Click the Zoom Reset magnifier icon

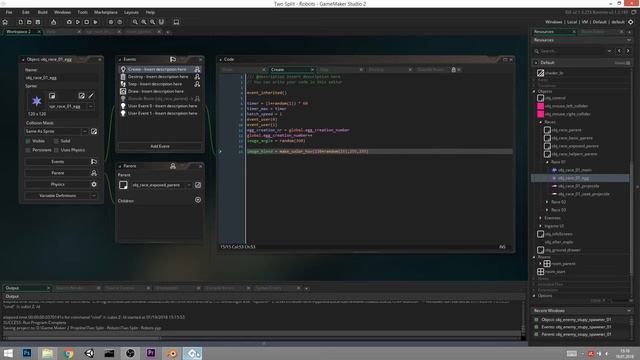[x=144, y=22]
